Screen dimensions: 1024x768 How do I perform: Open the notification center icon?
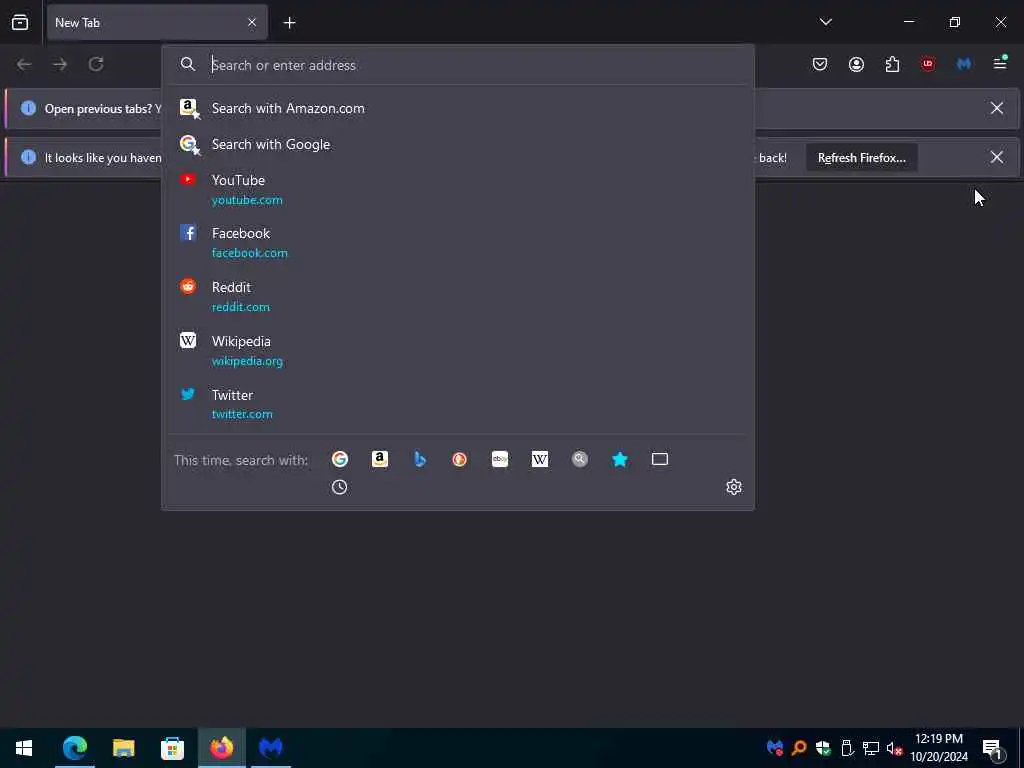tap(993, 748)
